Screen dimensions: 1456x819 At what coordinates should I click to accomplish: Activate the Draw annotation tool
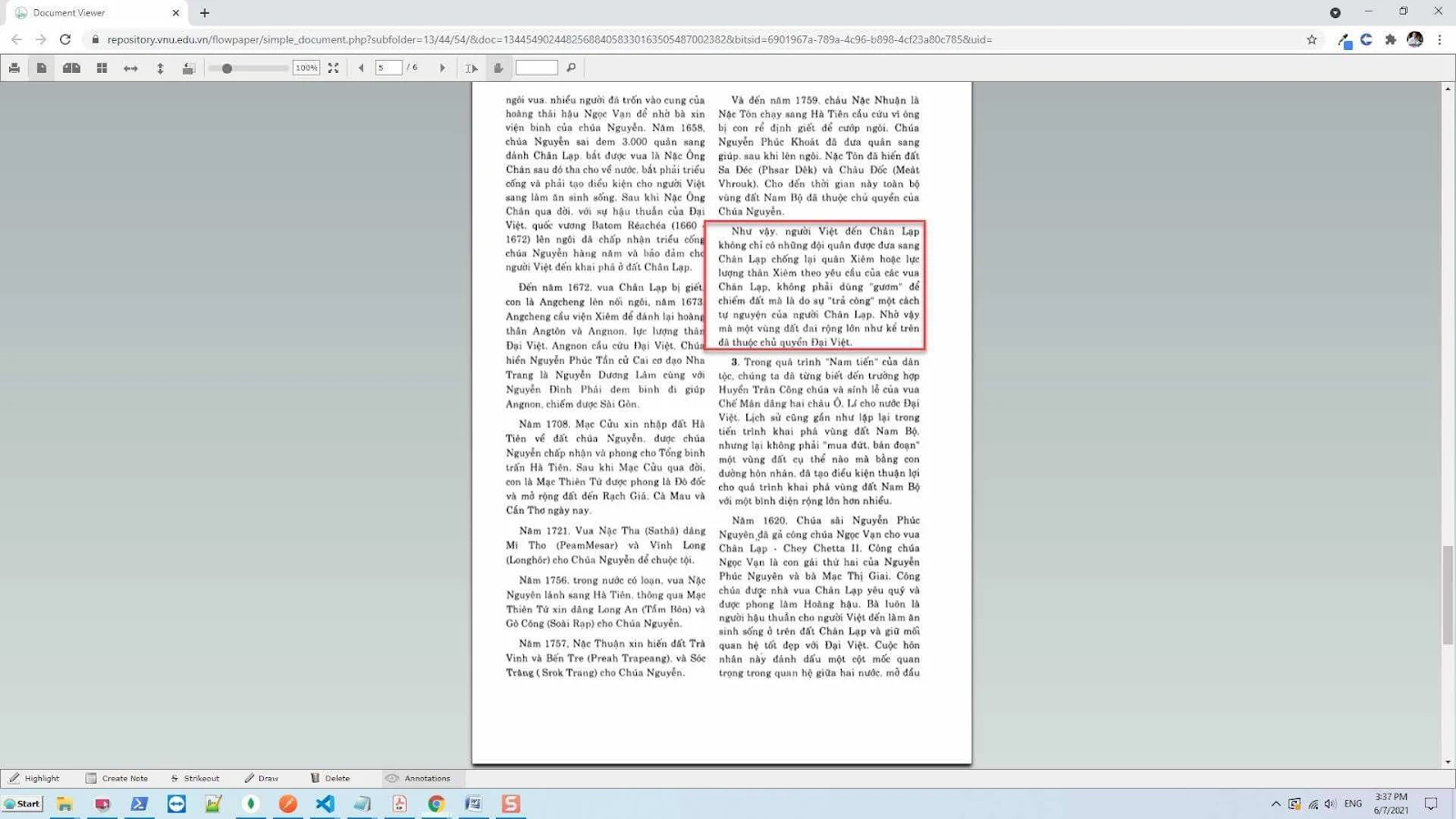(x=261, y=778)
